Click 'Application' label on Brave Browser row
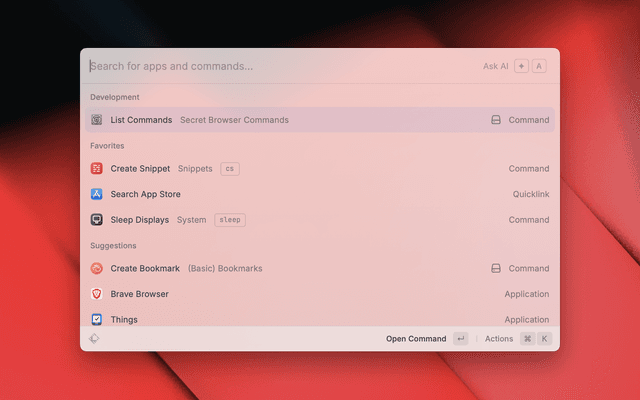The height and width of the screenshot is (400, 640). (527, 294)
